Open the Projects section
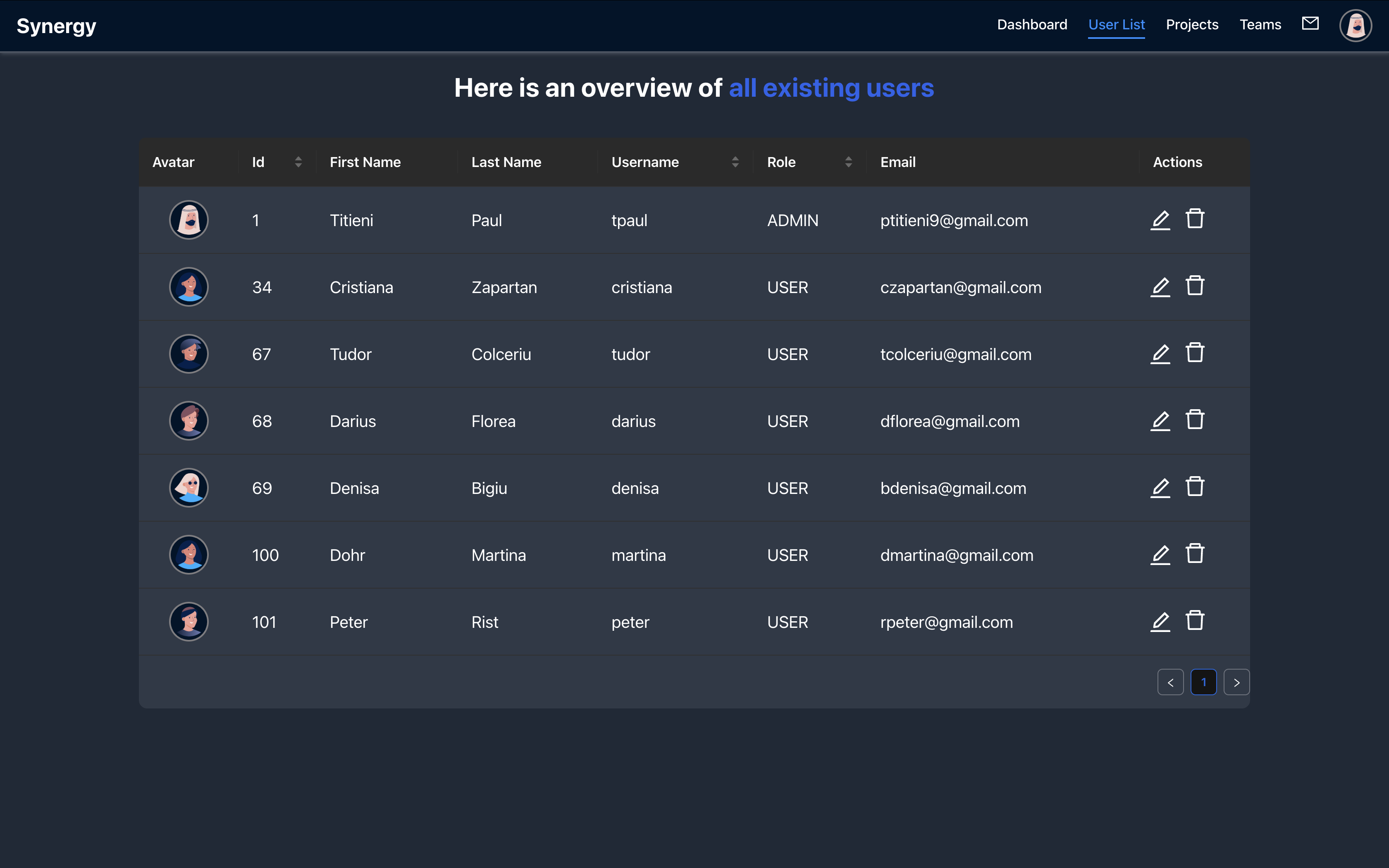The image size is (1389, 868). coord(1191,24)
